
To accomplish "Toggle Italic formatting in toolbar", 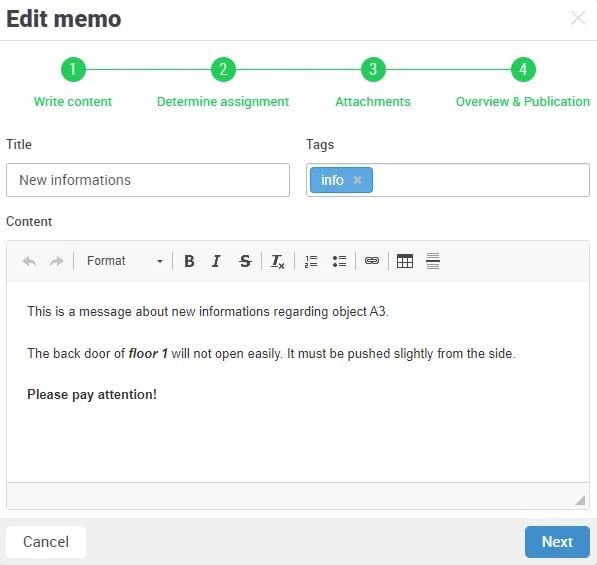I will point(216,262).
